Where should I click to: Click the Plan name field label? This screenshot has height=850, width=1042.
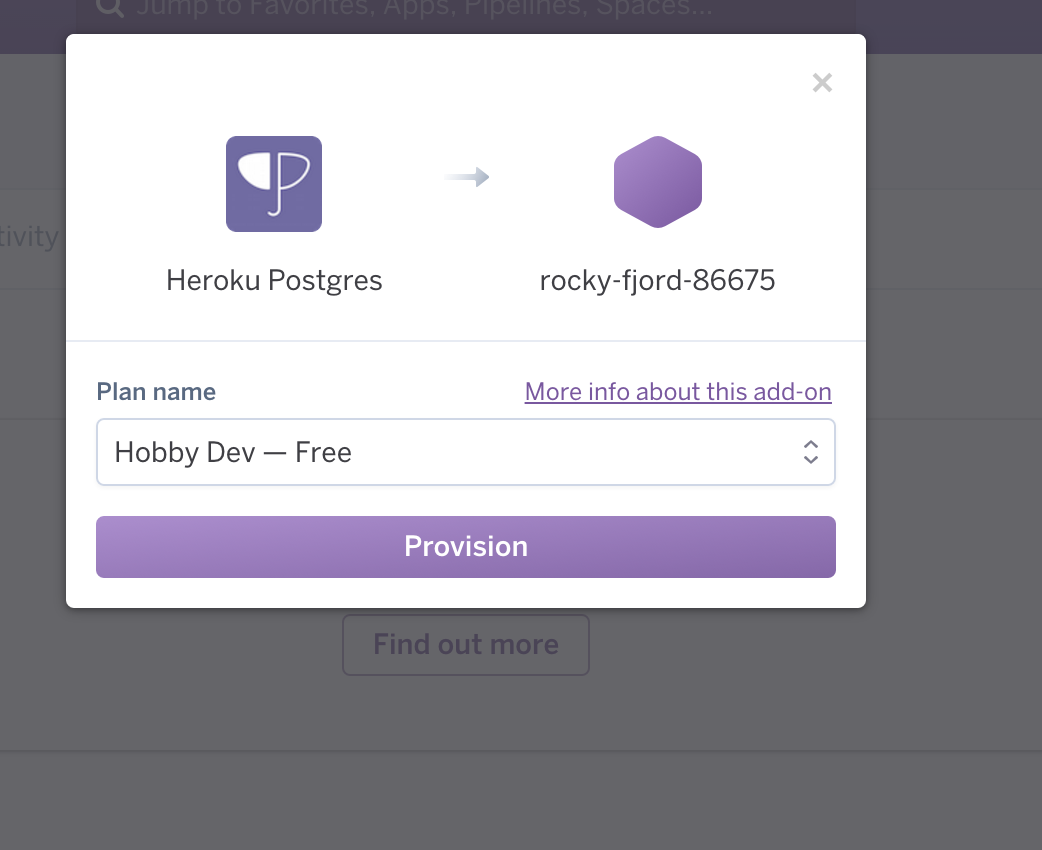click(x=156, y=392)
